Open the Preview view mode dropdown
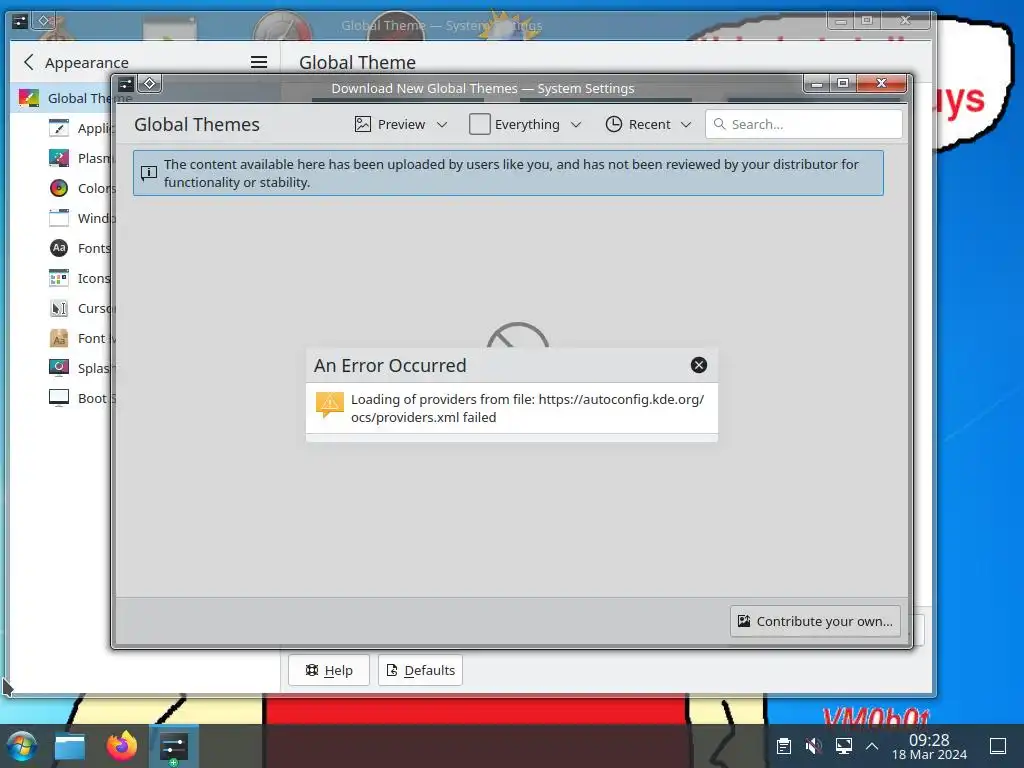This screenshot has height=768, width=1024. [x=401, y=124]
